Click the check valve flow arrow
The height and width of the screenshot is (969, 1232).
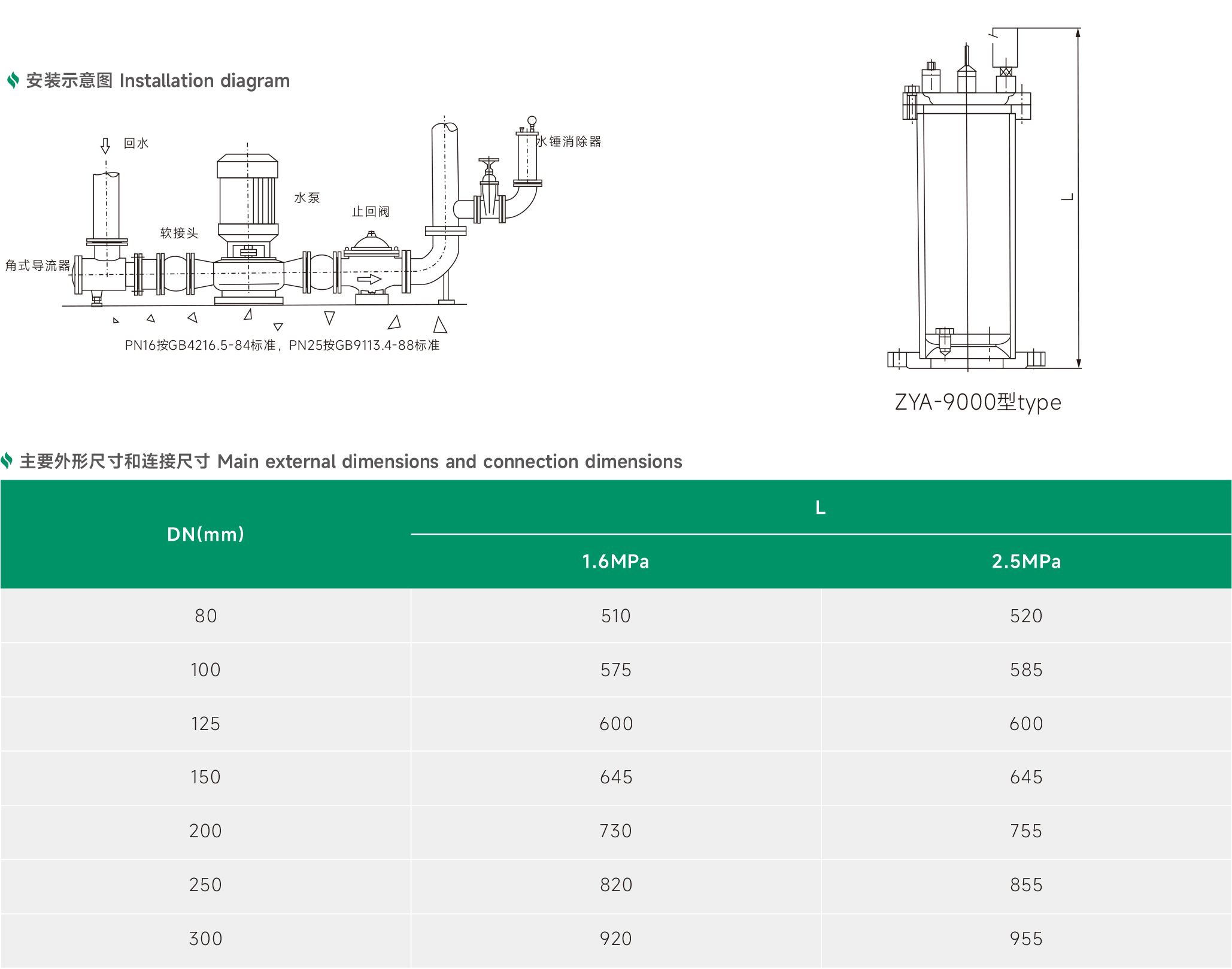(x=369, y=279)
